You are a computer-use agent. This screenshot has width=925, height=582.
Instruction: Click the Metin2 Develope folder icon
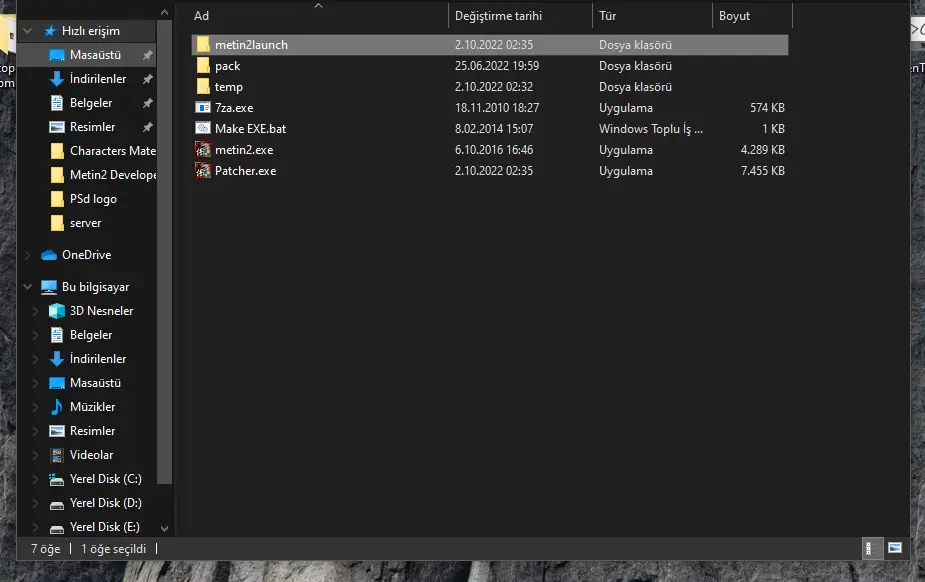pyautogui.click(x=57, y=175)
